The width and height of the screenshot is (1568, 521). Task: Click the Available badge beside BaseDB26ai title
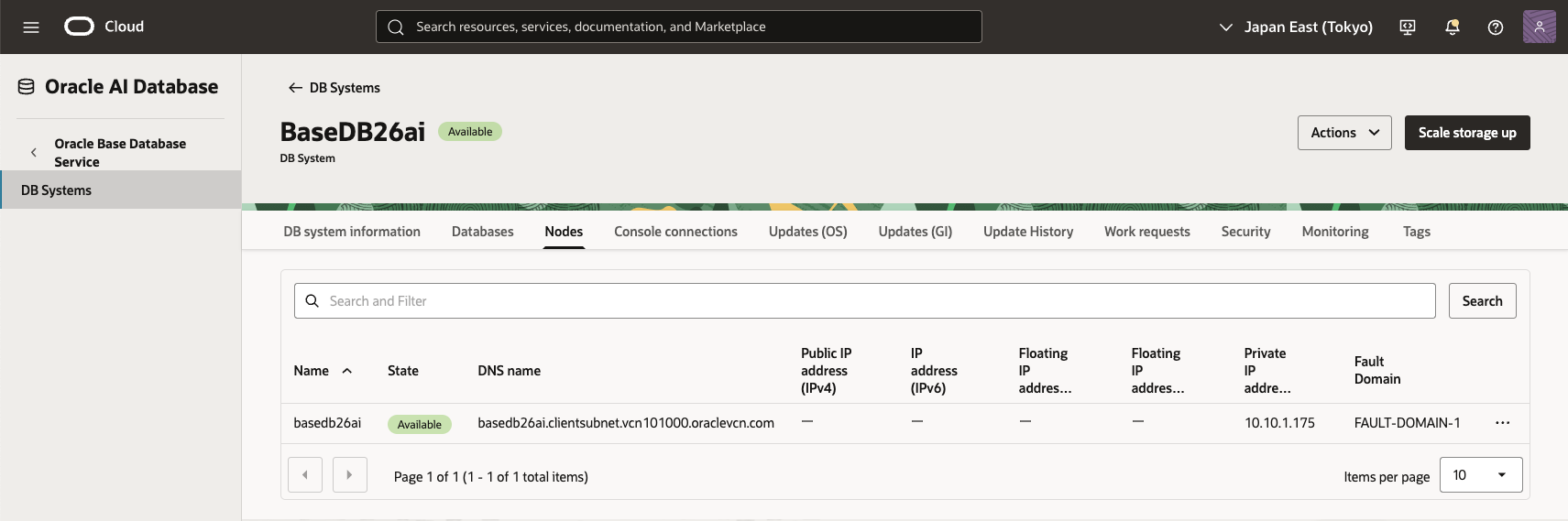point(470,132)
